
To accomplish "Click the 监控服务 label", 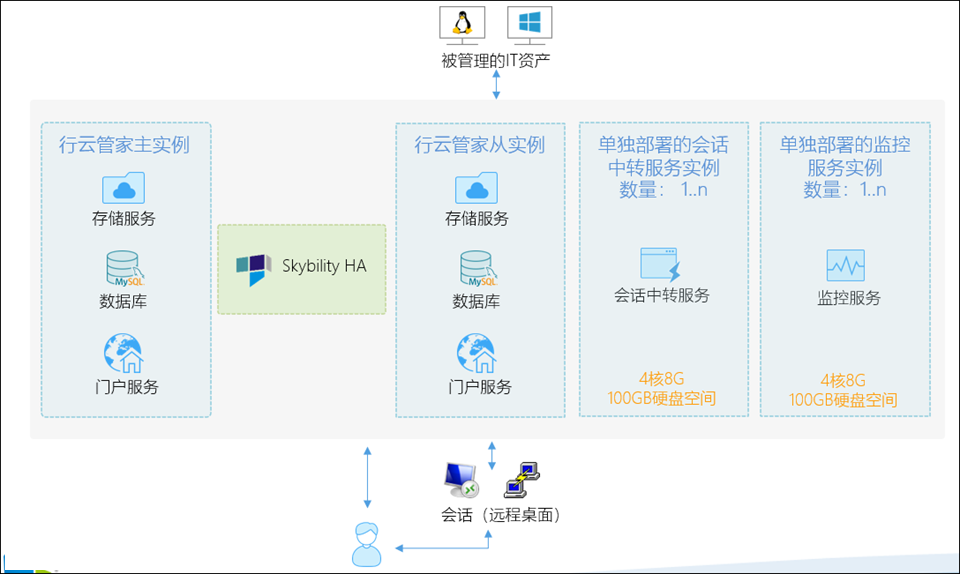I will click(849, 298).
